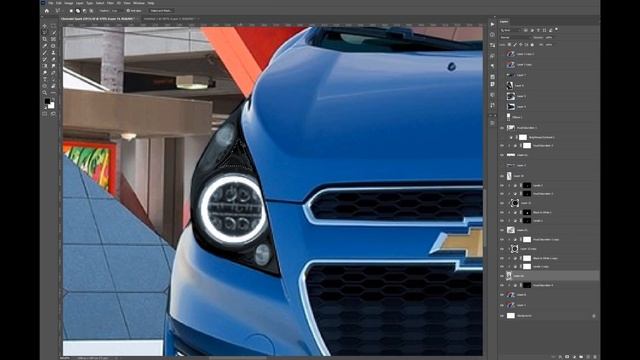This screenshot has width=640, height=360.
Task: Click Background layer lock icon
Action: 593,316
